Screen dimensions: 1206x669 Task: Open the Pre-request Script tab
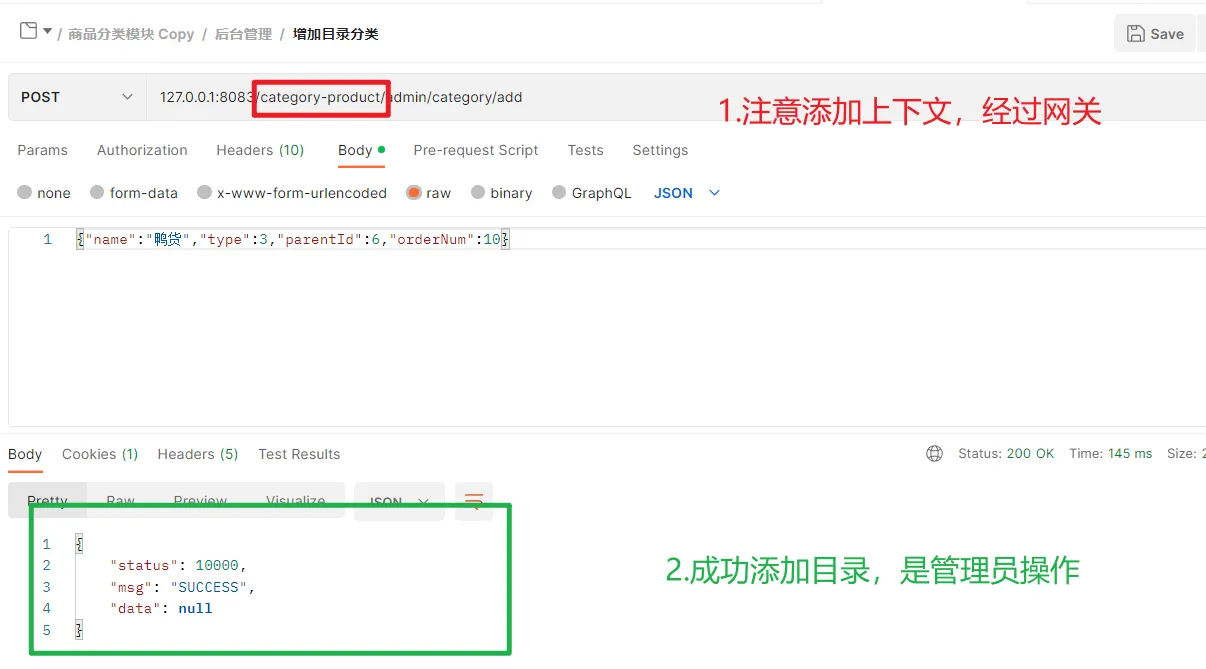click(476, 150)
